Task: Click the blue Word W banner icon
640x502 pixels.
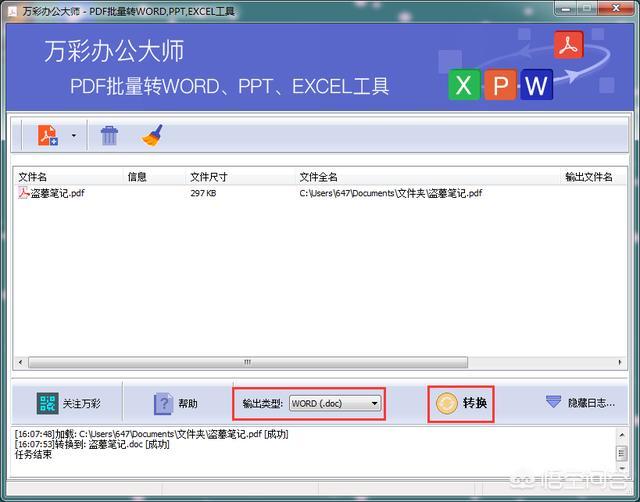Action: click(536, 85)
